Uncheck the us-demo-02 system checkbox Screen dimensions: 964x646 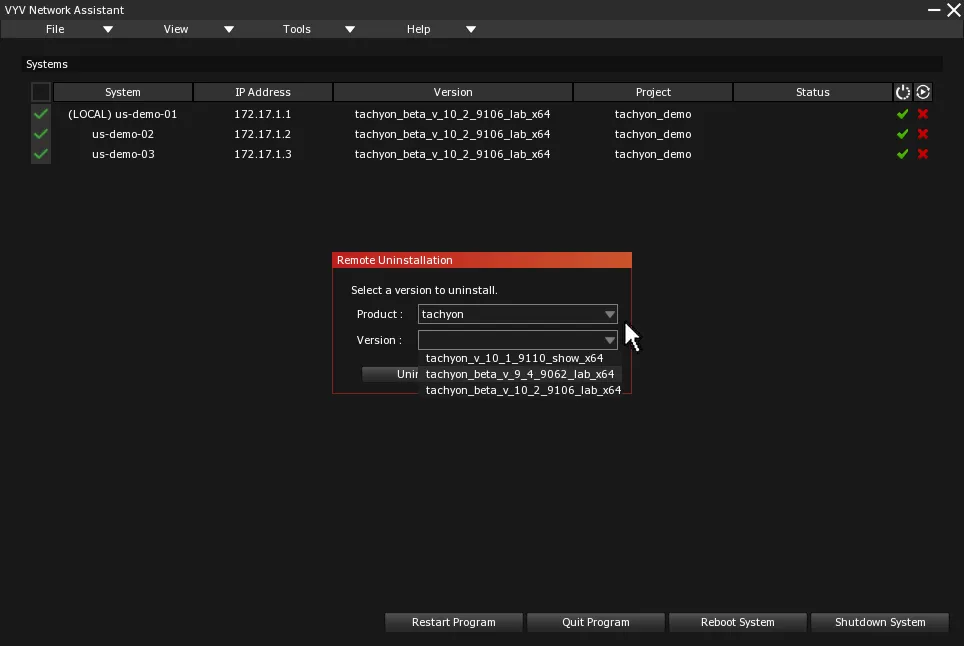point(41,134)
